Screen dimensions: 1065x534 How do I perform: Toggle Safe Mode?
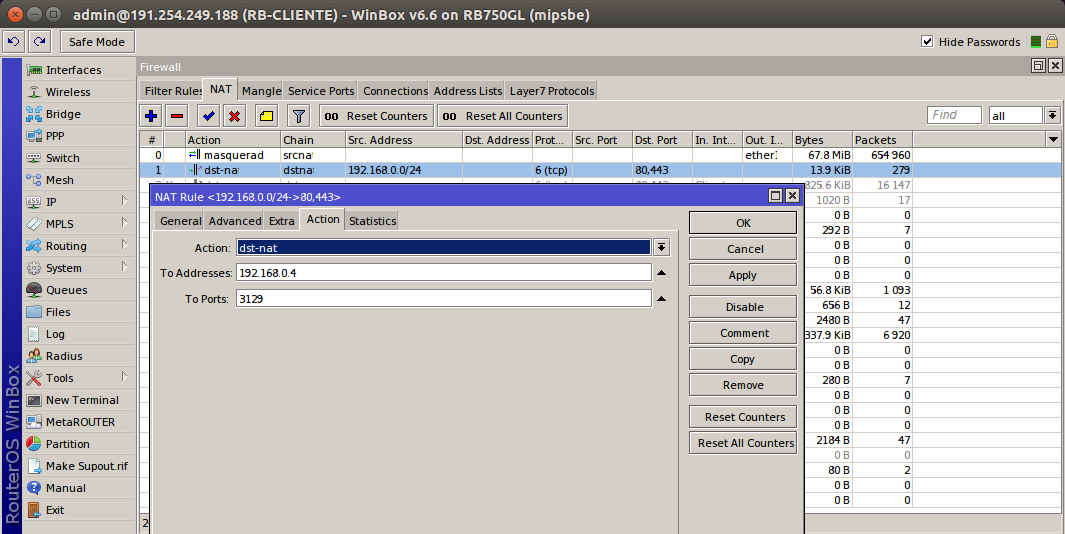point(97,41)
